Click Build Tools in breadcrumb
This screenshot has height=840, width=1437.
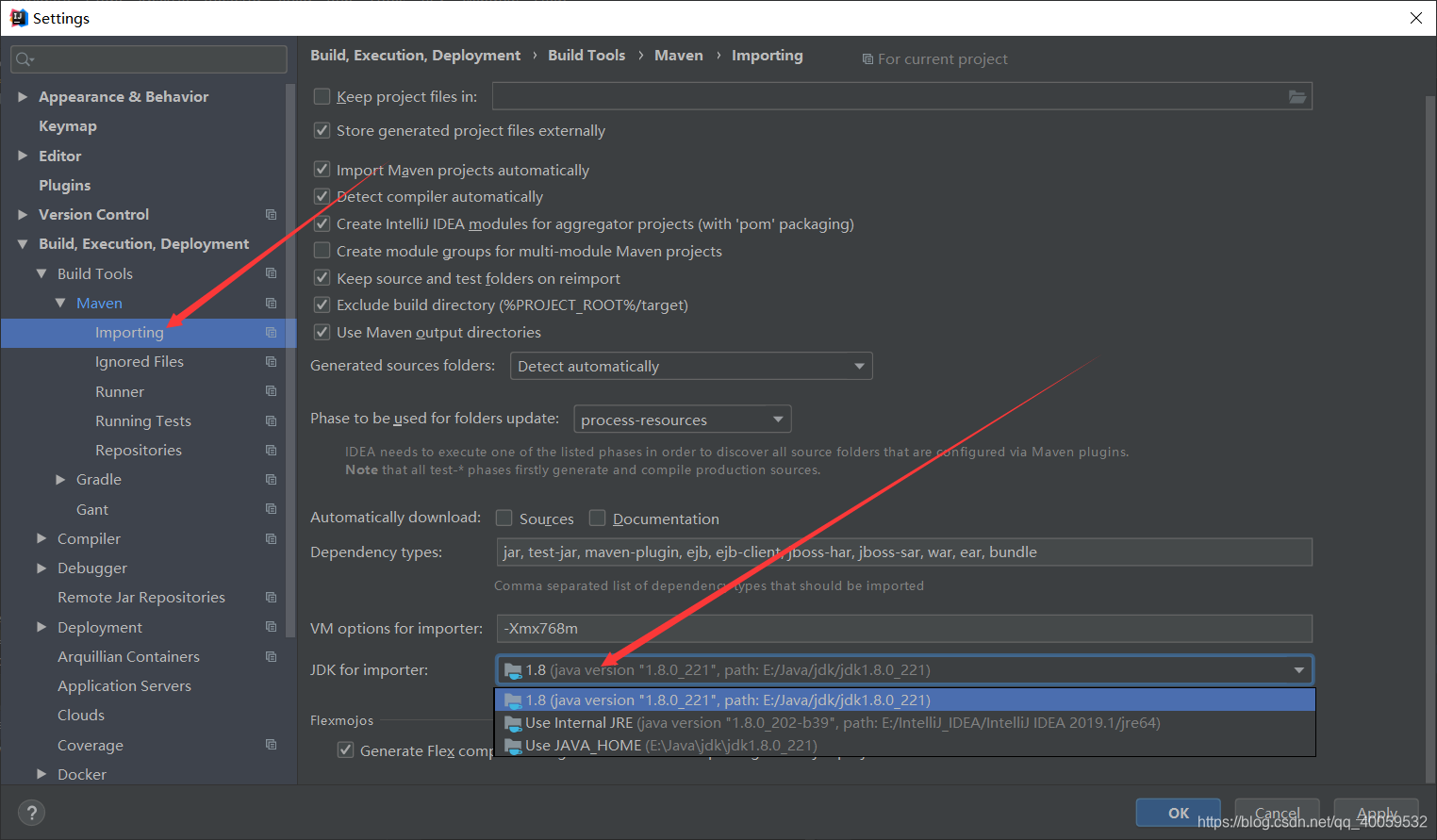point(586,56)
